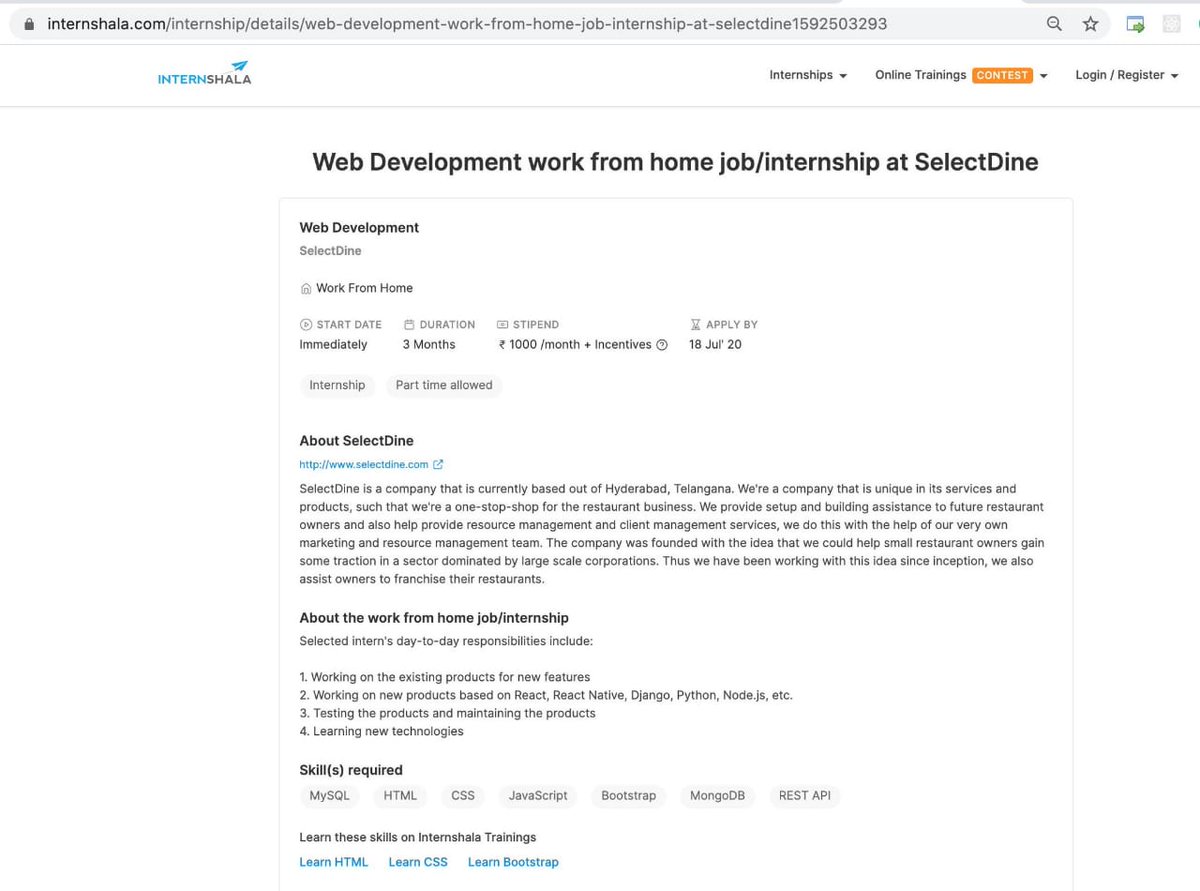The width and height of the screenshot is (1200, 891).
Task: Click the SelectDine company name under Web Development
Action: 330,251
